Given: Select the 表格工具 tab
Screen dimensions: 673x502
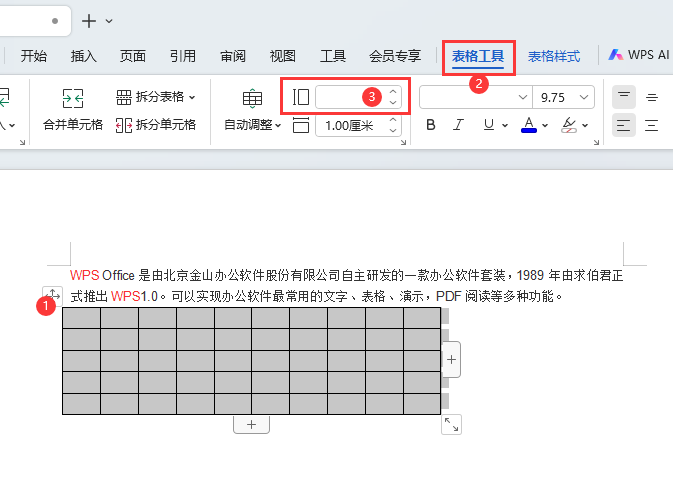Looking at the screenshot, I should point(478,56).
